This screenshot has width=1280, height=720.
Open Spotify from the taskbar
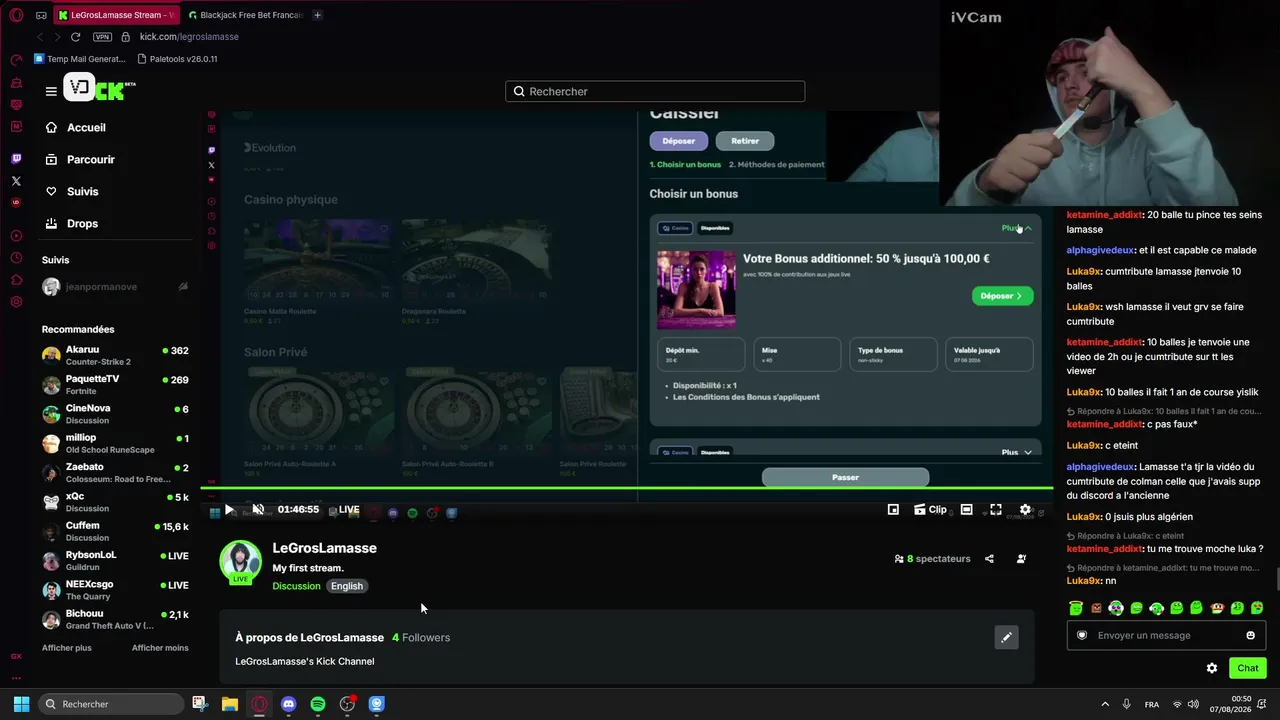pyautogui.click(x=318, y=704)
